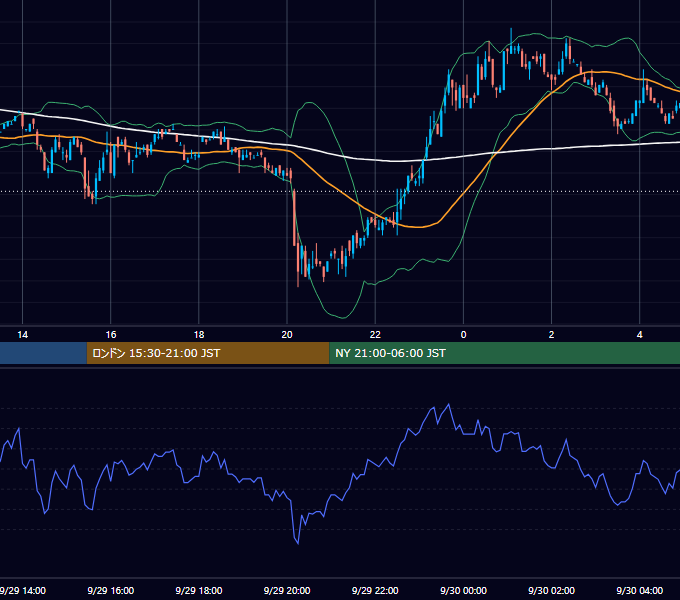This screenshot has width=680, height=600.
Task: Click the blue session bar before ロンドン
Action: [43, 353]
